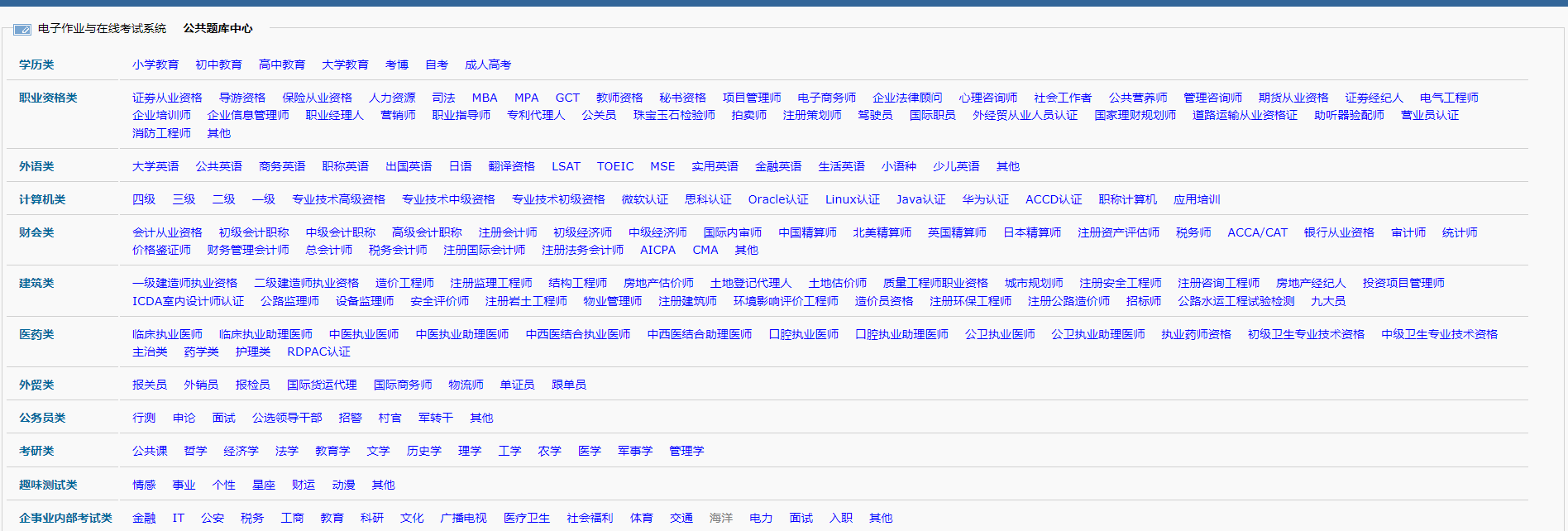Click the system icon beside 电子作业与在线考试系统
1568x531 pixels.
pyautogui.click(x=22, y=29)
